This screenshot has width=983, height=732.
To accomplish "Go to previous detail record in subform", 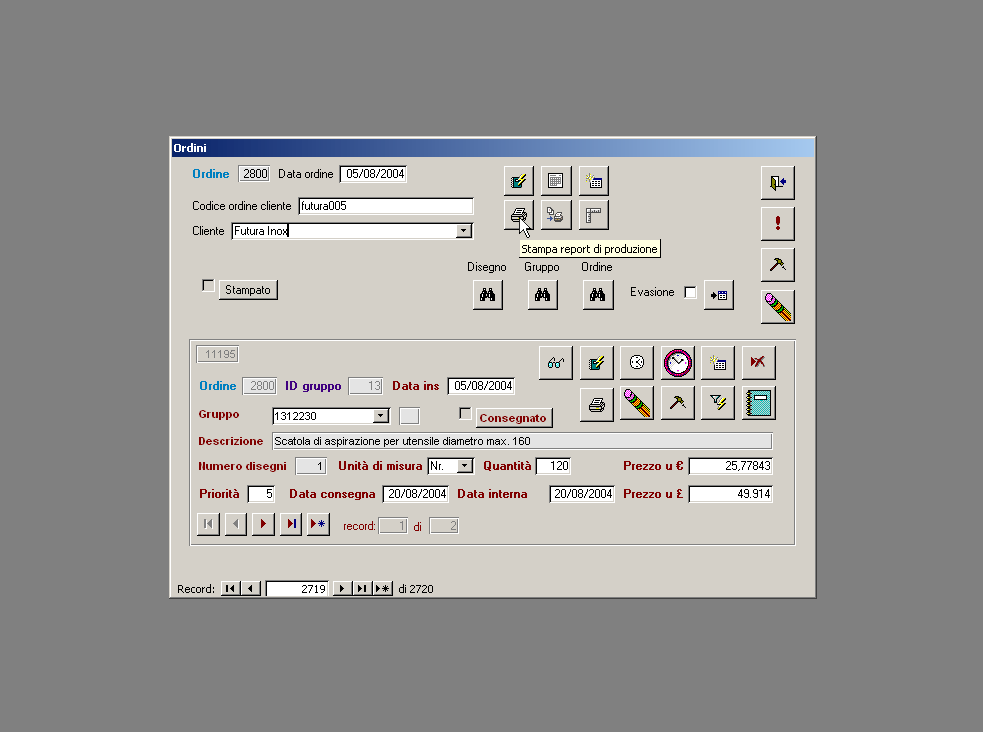I will [x=236, y=524].
